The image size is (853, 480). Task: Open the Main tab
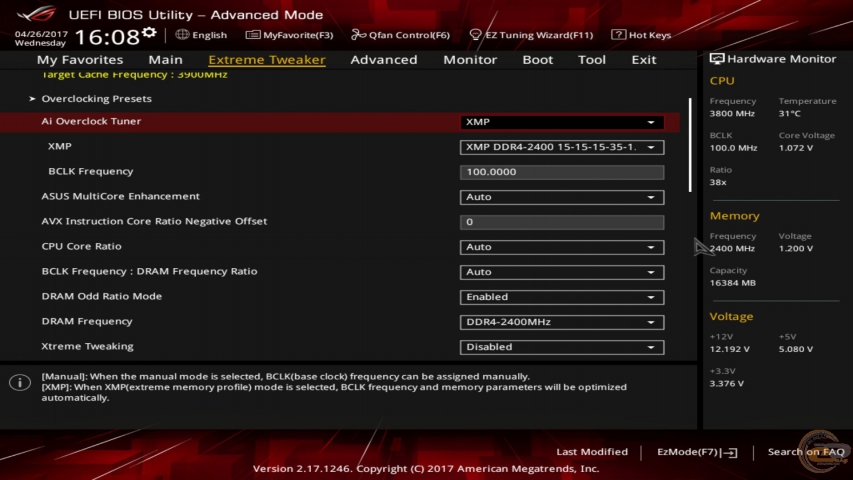coord(165,59)
